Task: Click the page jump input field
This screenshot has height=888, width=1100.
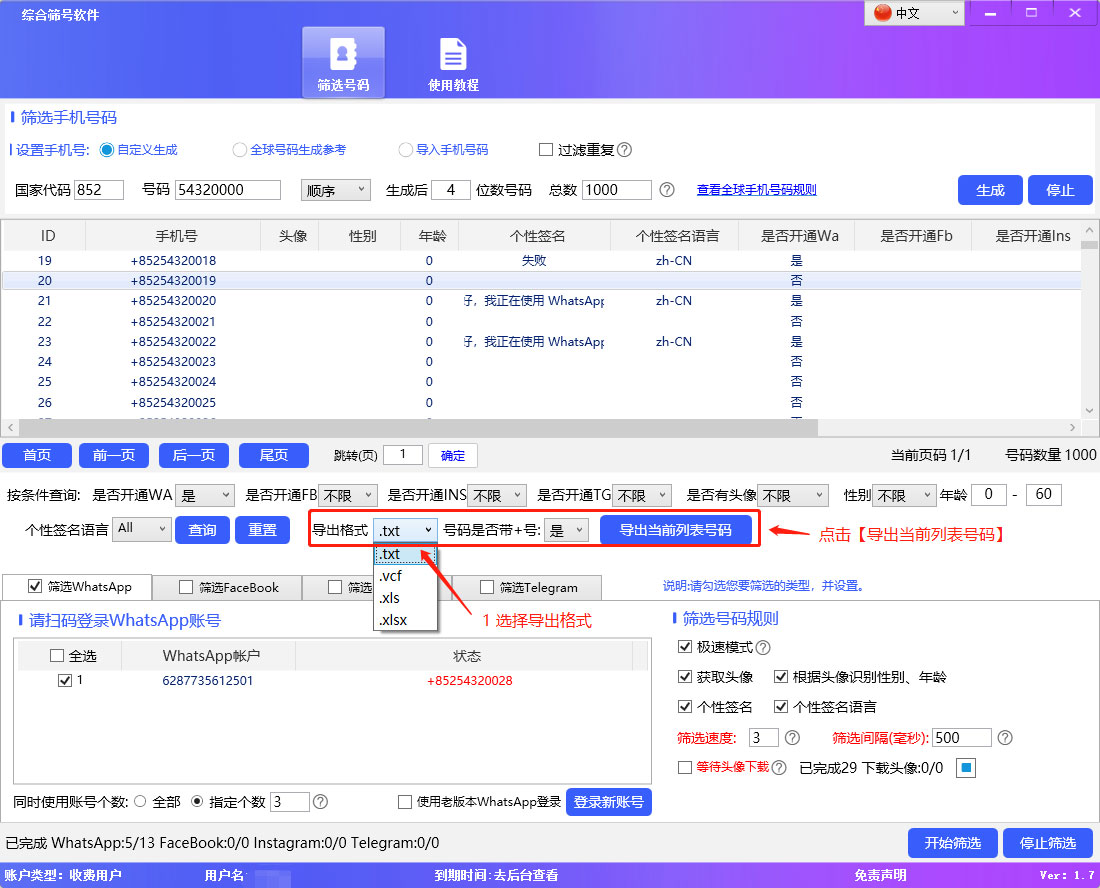Action: pos(403,454)
